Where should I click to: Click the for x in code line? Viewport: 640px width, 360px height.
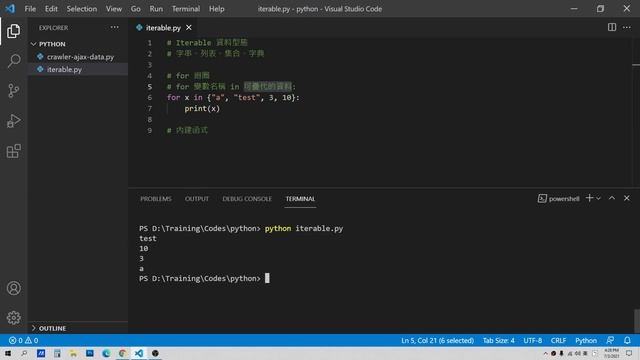[233, 98]
